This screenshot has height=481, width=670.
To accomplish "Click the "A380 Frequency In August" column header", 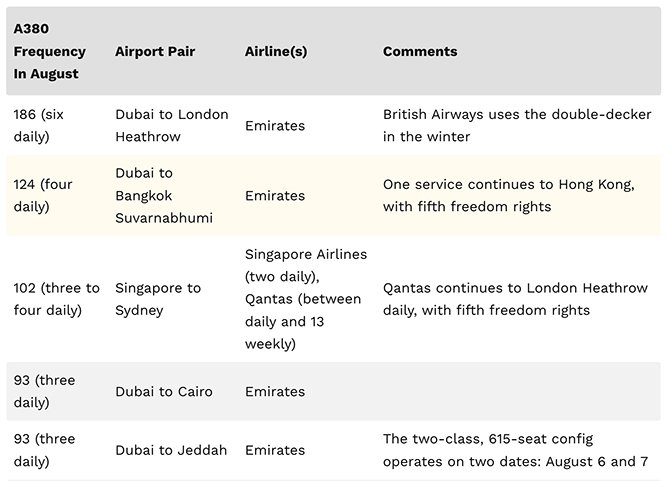I will point(50,51).
